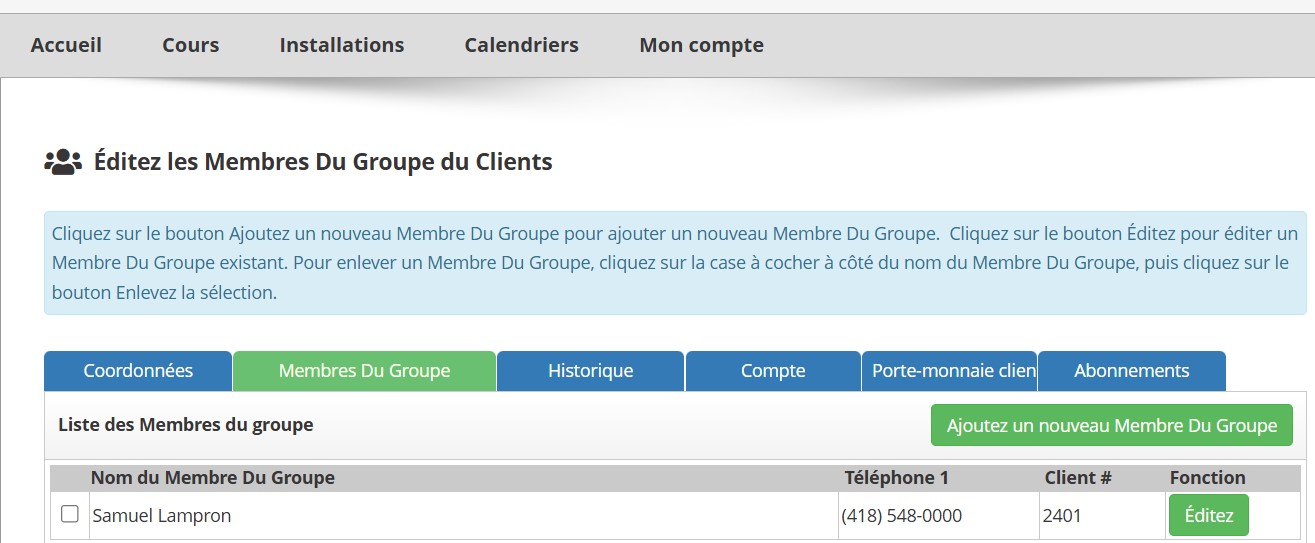Switch to the Compte tab
The image size is (1315, 543).
tap(772, 371)
